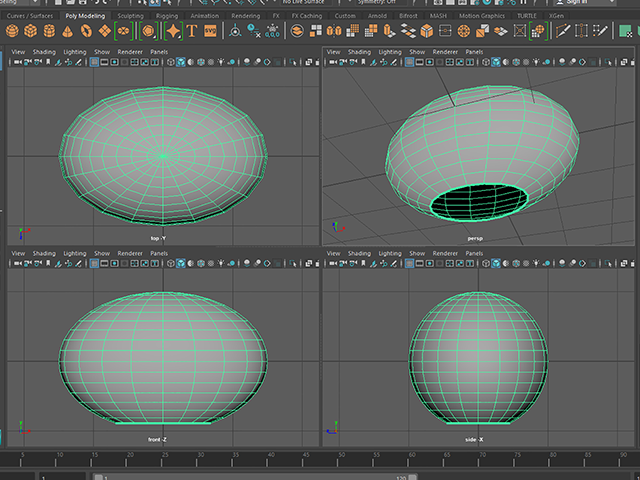Click the Separate meshes shelf icon
This screenshot has height=480, width=640.
(316, 31)
